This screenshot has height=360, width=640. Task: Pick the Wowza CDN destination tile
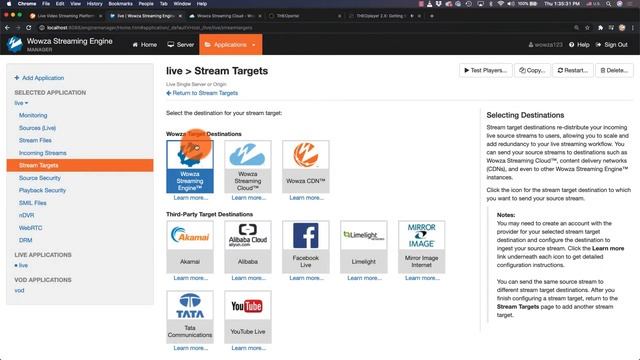306,167
